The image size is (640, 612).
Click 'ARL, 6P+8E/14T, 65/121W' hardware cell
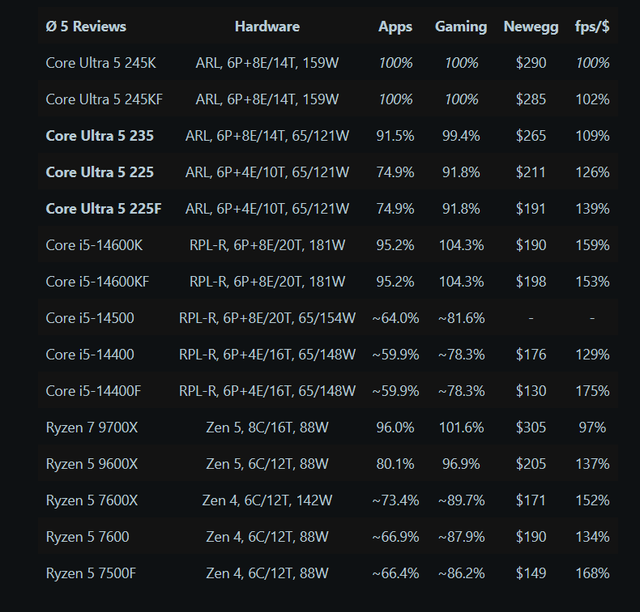click(267, 136)
